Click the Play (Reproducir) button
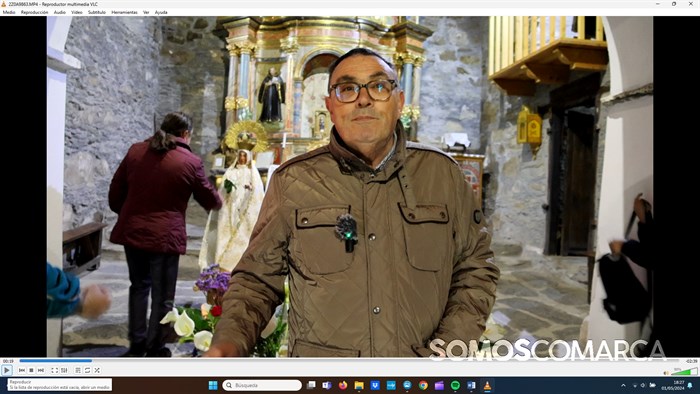Screen dimensions: 700x394 tap(7, 370)
